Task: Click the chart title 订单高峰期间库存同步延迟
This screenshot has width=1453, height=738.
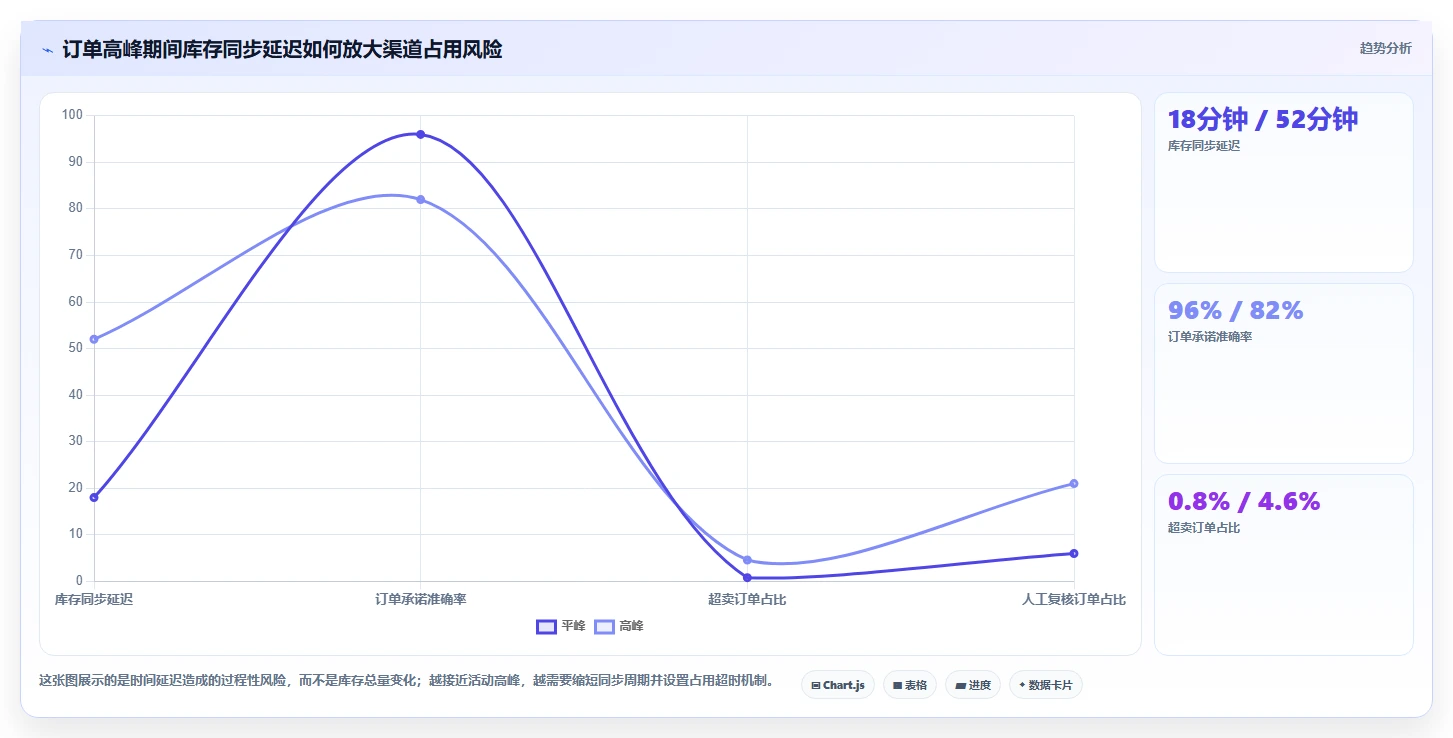Action: [282, 49]
